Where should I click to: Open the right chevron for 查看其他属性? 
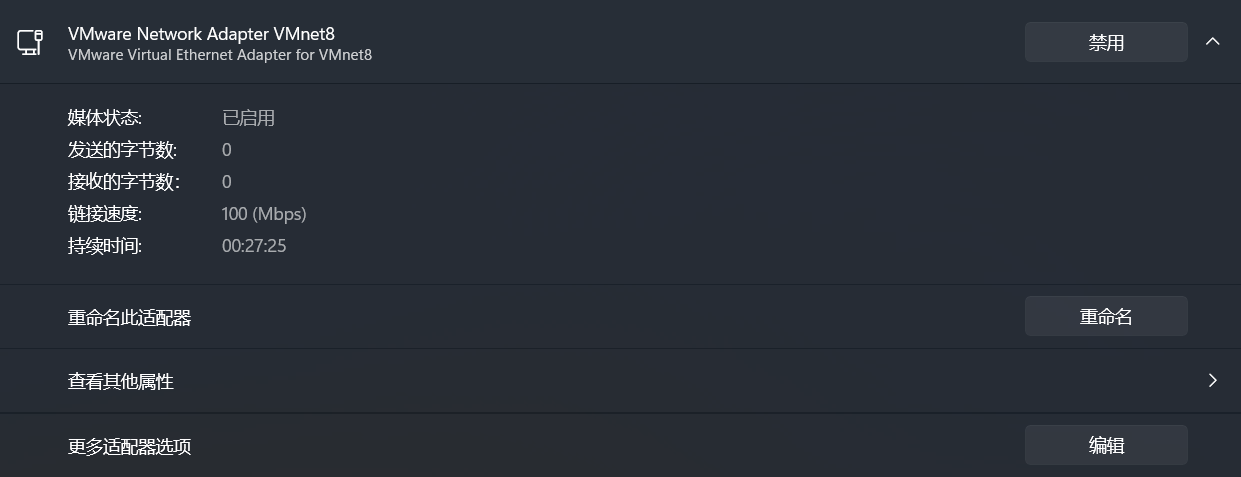tap(1212, 380)
